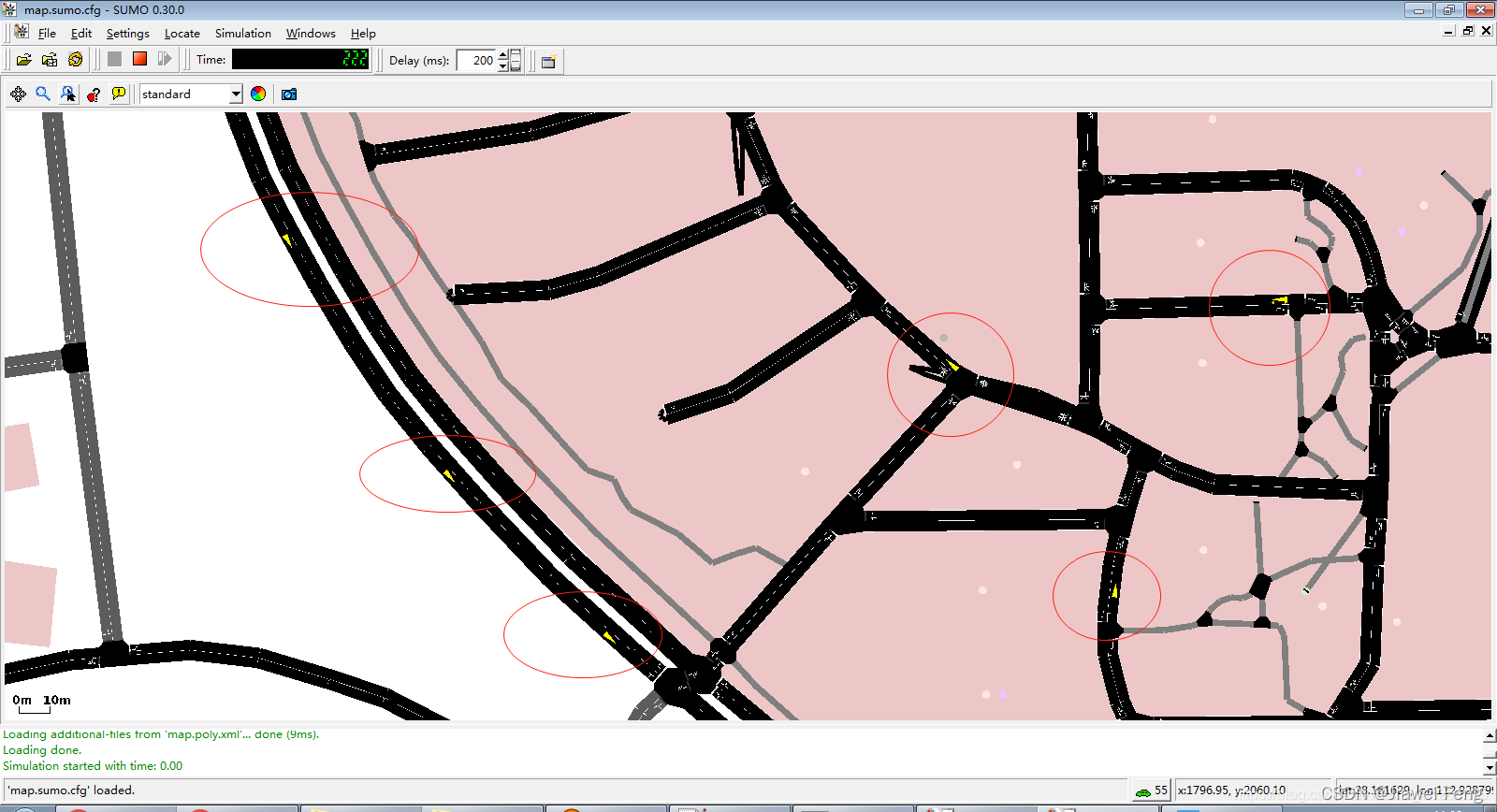Stop the simulation with the red square

tap(139, 59)
